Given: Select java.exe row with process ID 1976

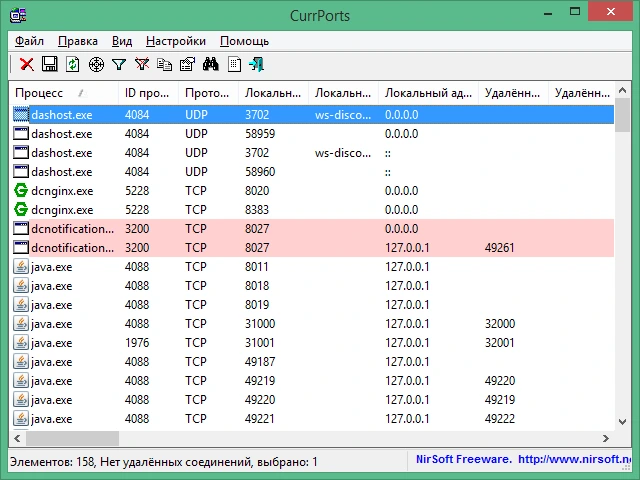Looking at the screenshot, I should [x=313, y=342].
